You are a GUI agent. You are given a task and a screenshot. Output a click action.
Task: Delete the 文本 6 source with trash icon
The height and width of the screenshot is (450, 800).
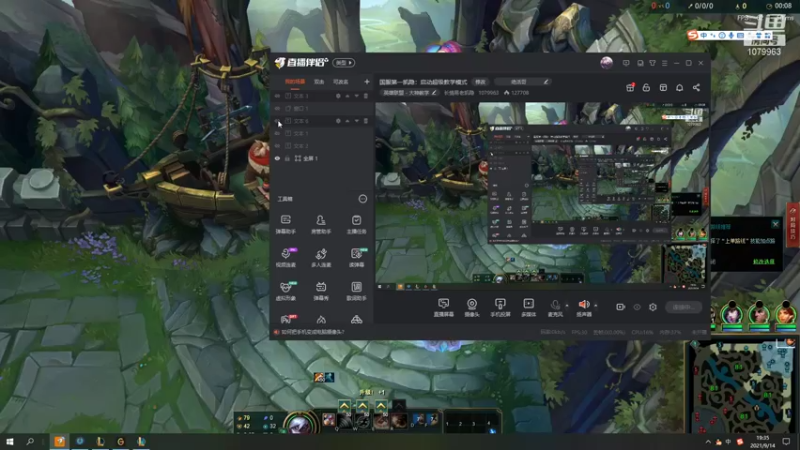pyautogui.click(x=366, y=121)
